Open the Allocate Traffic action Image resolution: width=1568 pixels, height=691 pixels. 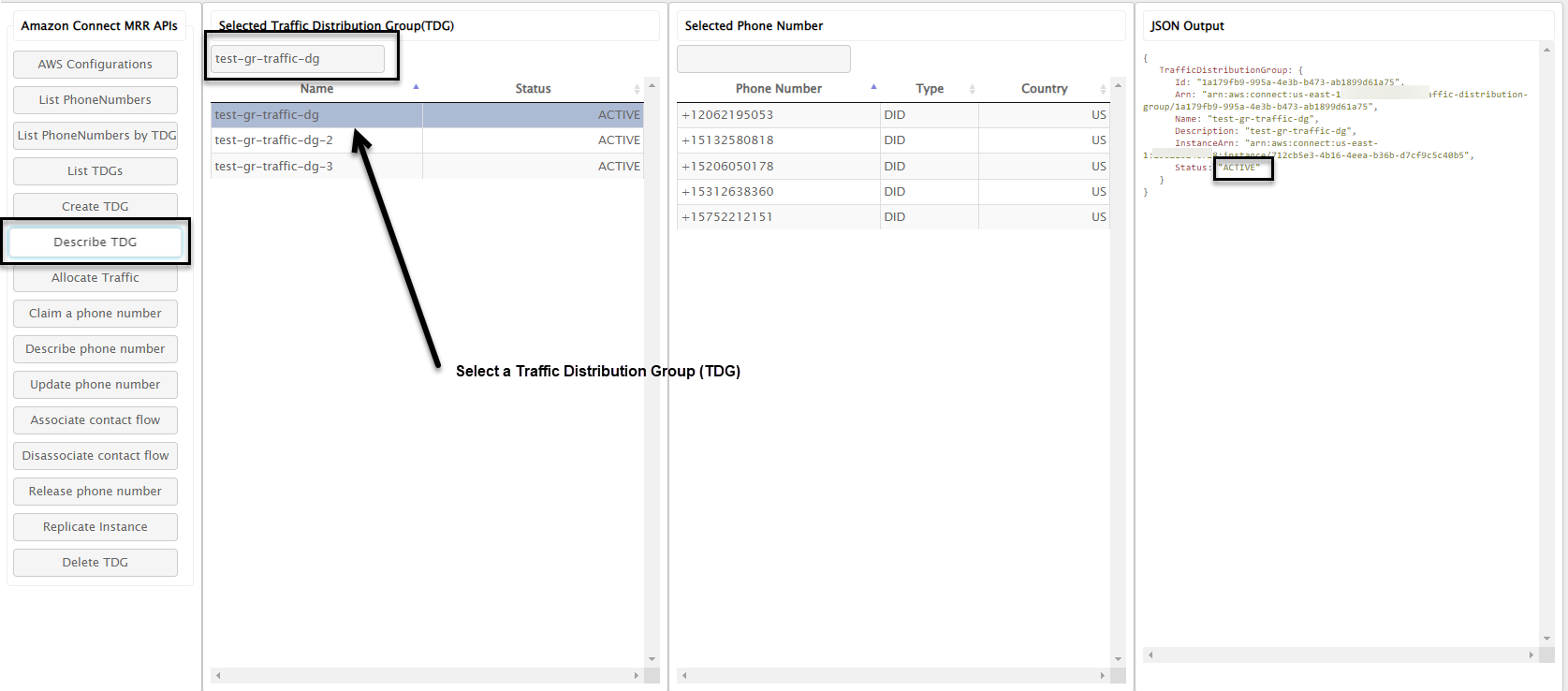(95, 278)
